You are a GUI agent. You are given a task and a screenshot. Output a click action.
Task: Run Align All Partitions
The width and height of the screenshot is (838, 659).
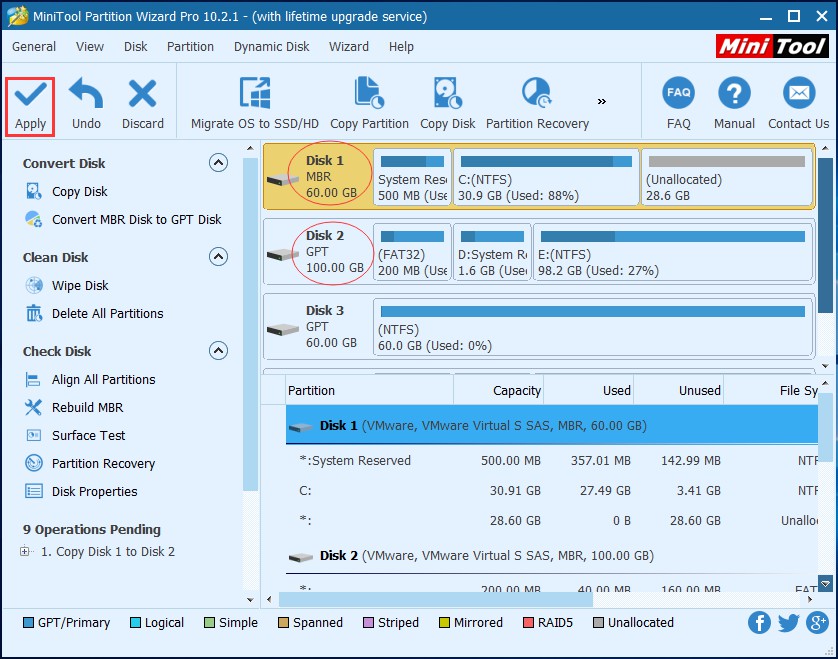90,379
